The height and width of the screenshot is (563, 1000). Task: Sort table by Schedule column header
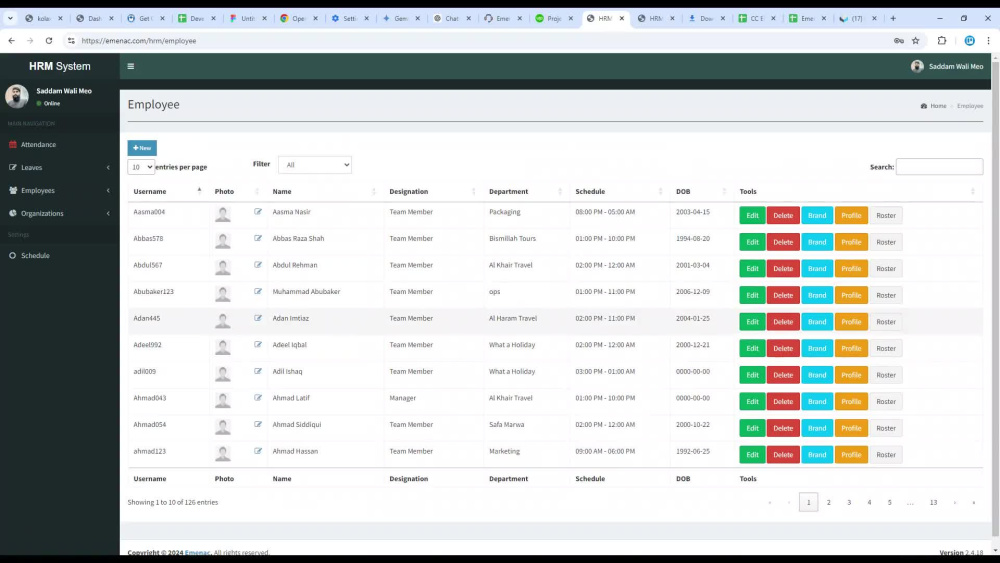(x=620, y=191)
